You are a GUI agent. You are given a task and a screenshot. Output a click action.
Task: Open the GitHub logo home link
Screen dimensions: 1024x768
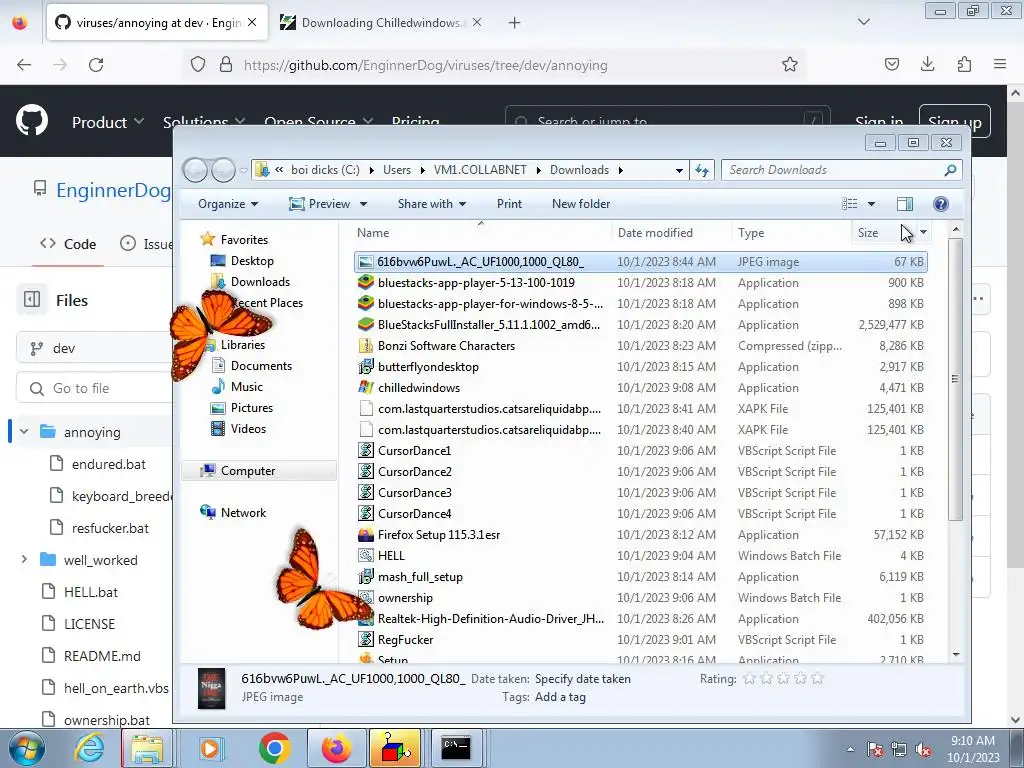[x=32, y=120]
